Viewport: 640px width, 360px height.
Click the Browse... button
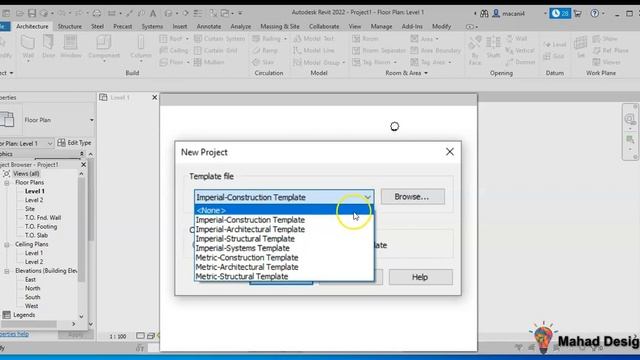[x=413, y=197]
